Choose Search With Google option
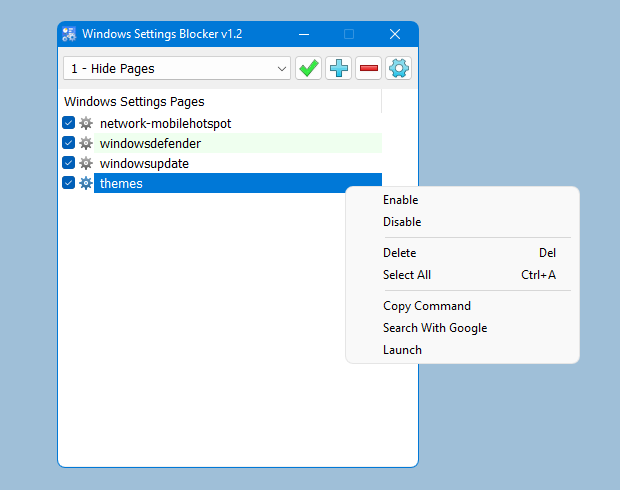Viewport: 620px width, 490px height. click(x=434, y=328)
